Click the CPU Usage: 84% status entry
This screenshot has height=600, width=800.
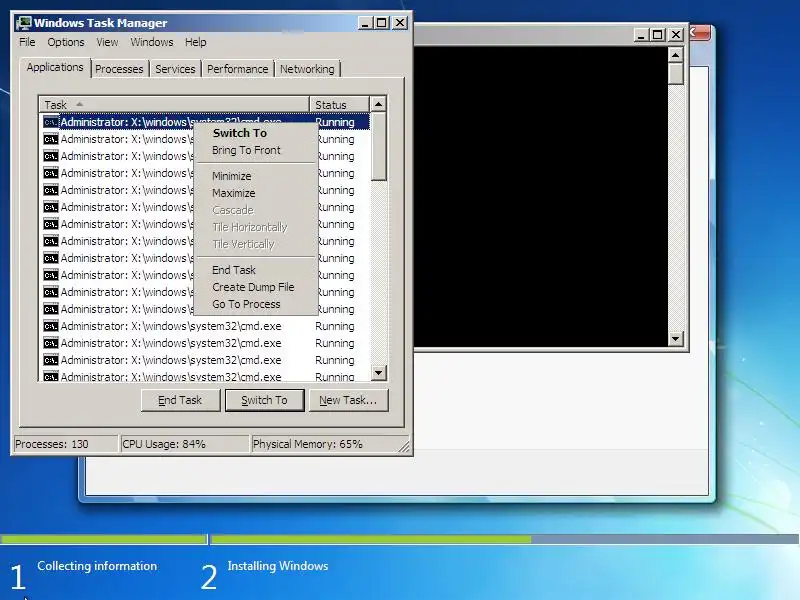coord(184,444)
